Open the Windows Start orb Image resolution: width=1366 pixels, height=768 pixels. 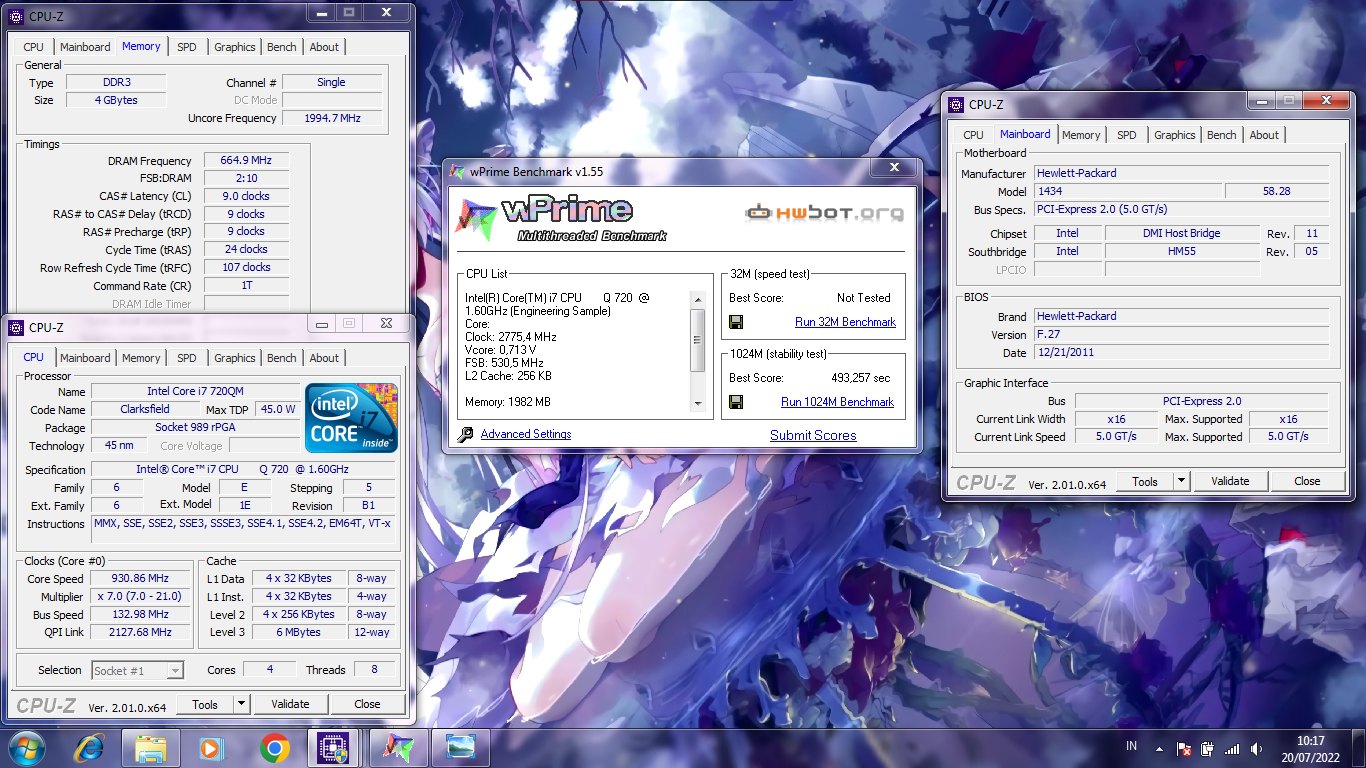(26, 747)
